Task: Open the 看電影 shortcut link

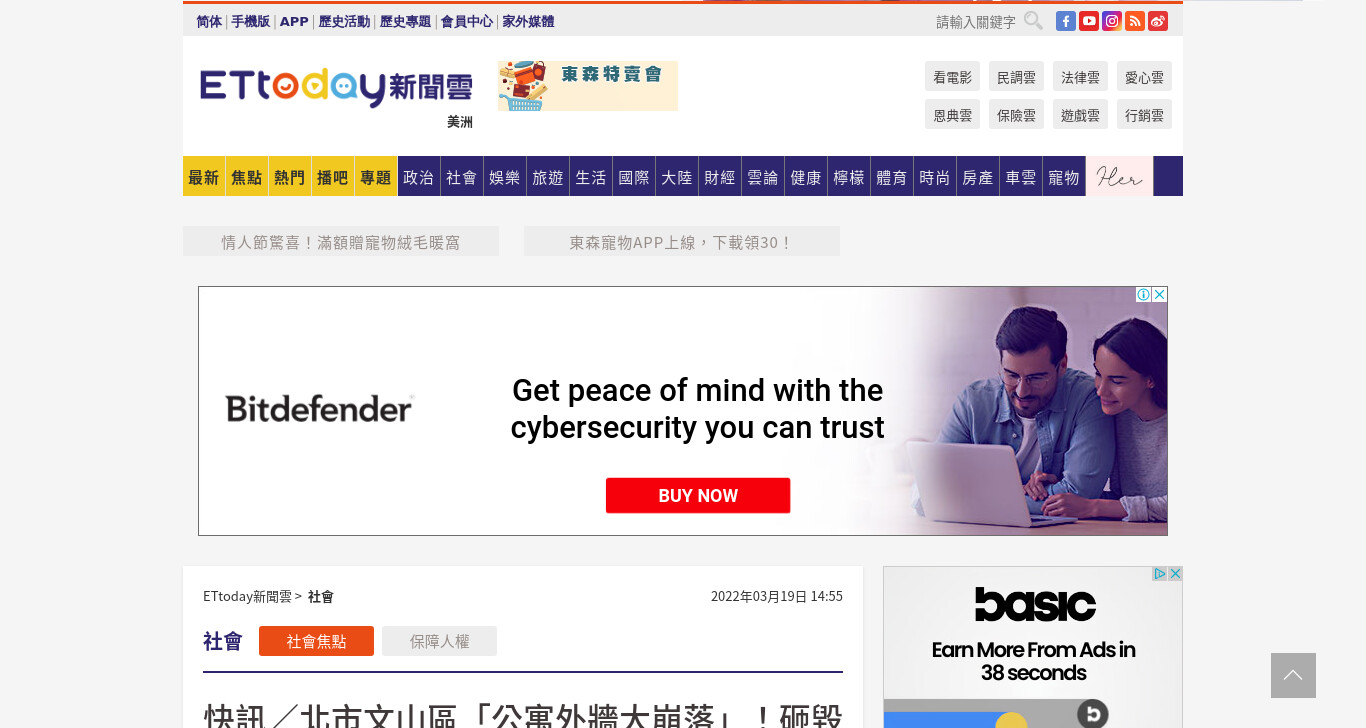Action: (x=952, y=76)
